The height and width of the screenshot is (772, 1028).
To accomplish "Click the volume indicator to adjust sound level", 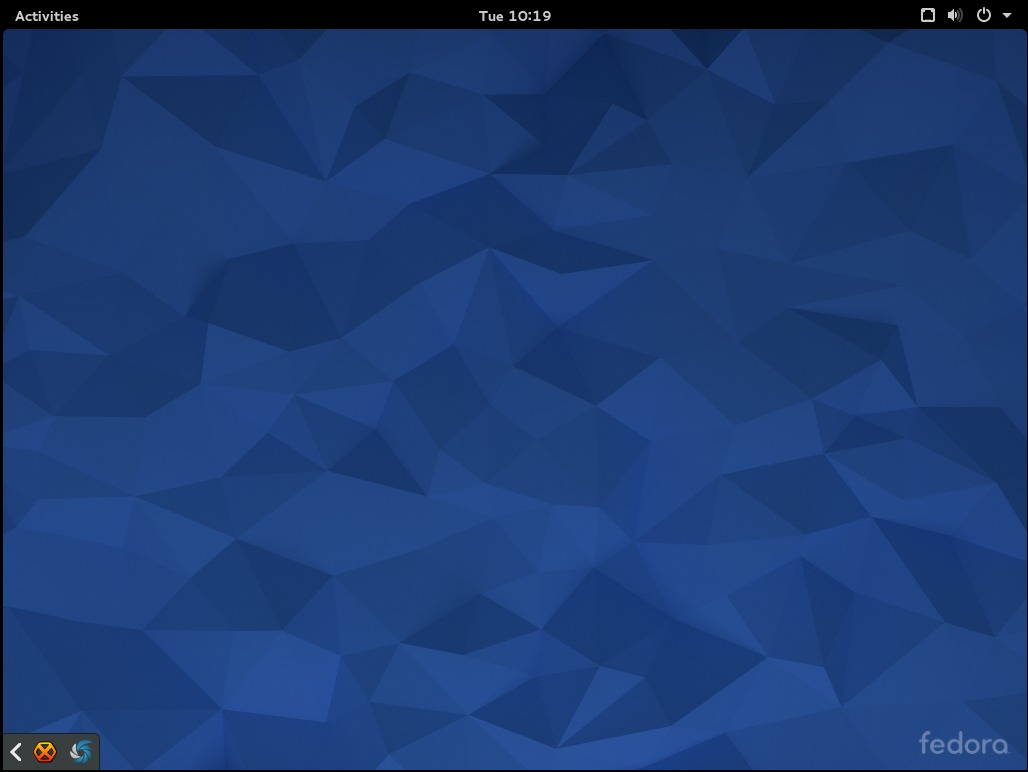I will click(954, 15).
